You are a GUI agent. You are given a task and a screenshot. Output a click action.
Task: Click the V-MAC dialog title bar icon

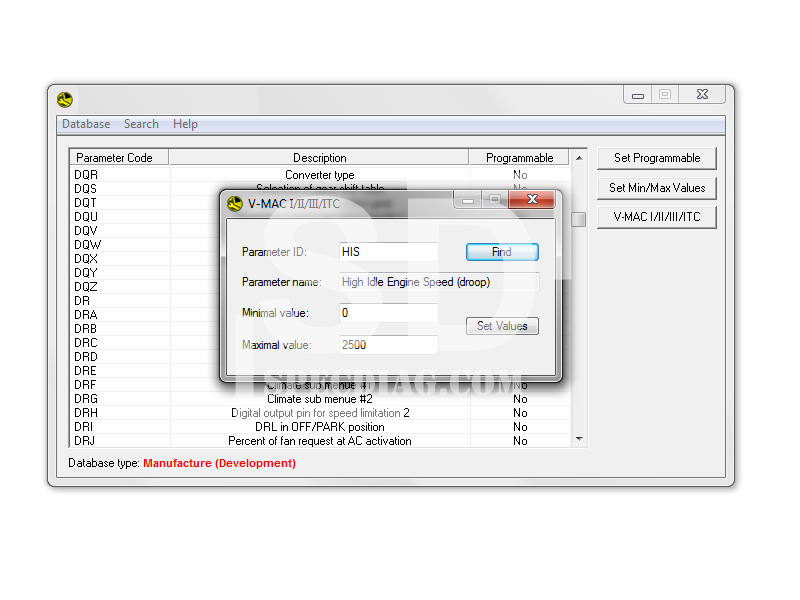(x=235, y=204)
